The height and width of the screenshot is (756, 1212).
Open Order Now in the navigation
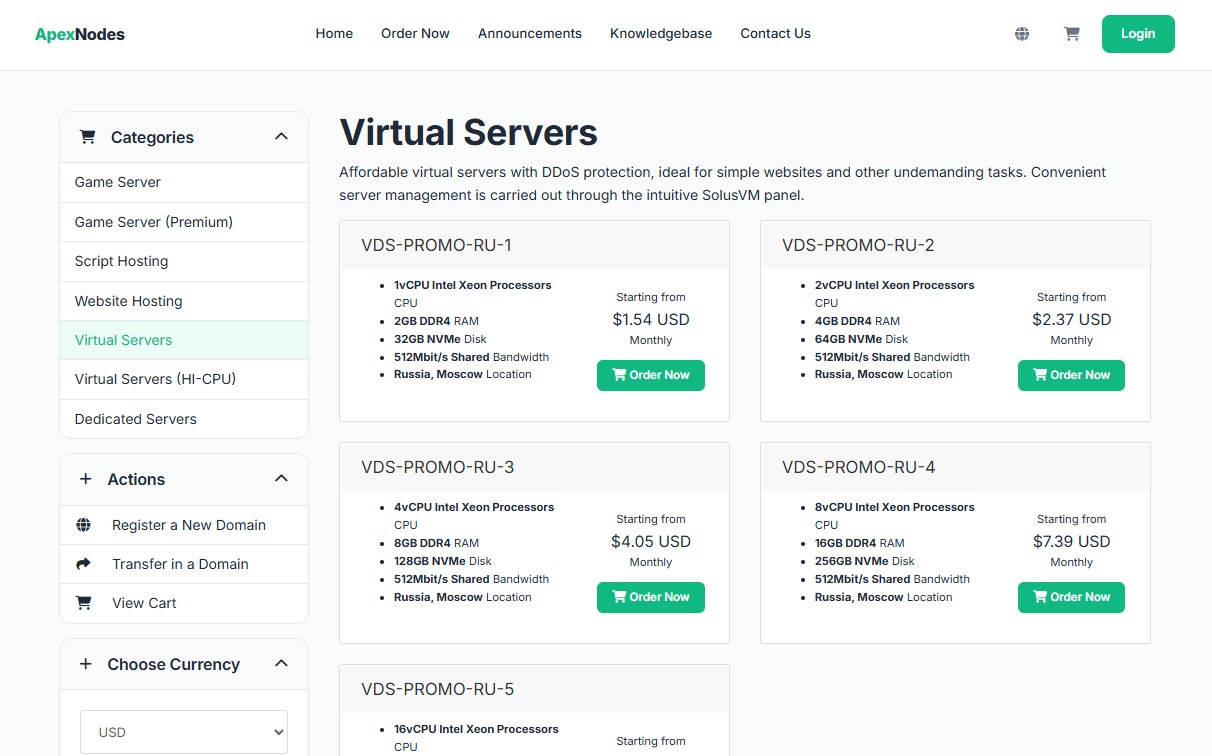click(415, 34)
